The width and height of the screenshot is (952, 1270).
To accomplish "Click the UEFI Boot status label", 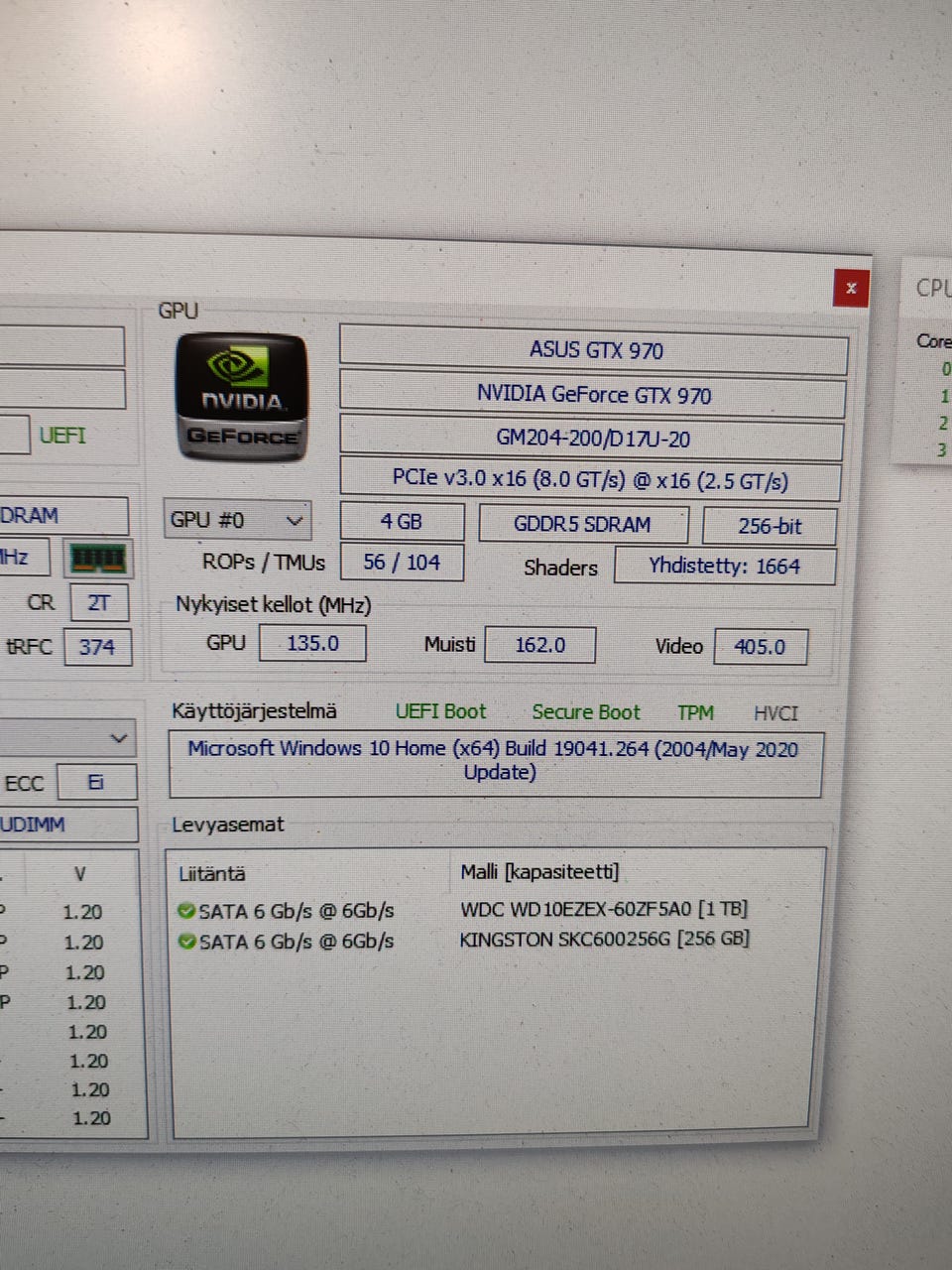I will 441,711.
